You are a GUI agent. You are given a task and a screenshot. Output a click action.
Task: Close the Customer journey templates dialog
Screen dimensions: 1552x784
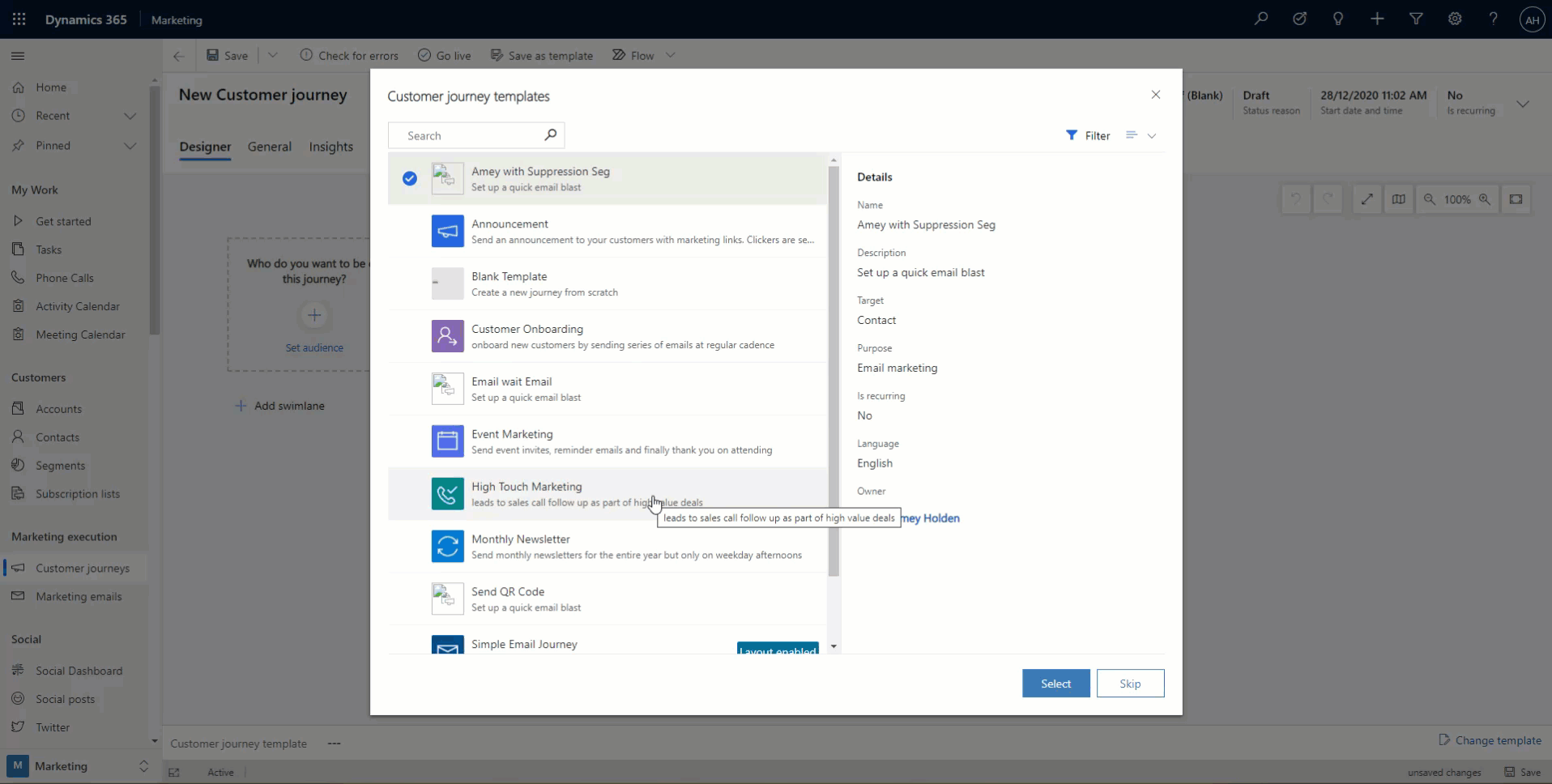(1156, 95)
